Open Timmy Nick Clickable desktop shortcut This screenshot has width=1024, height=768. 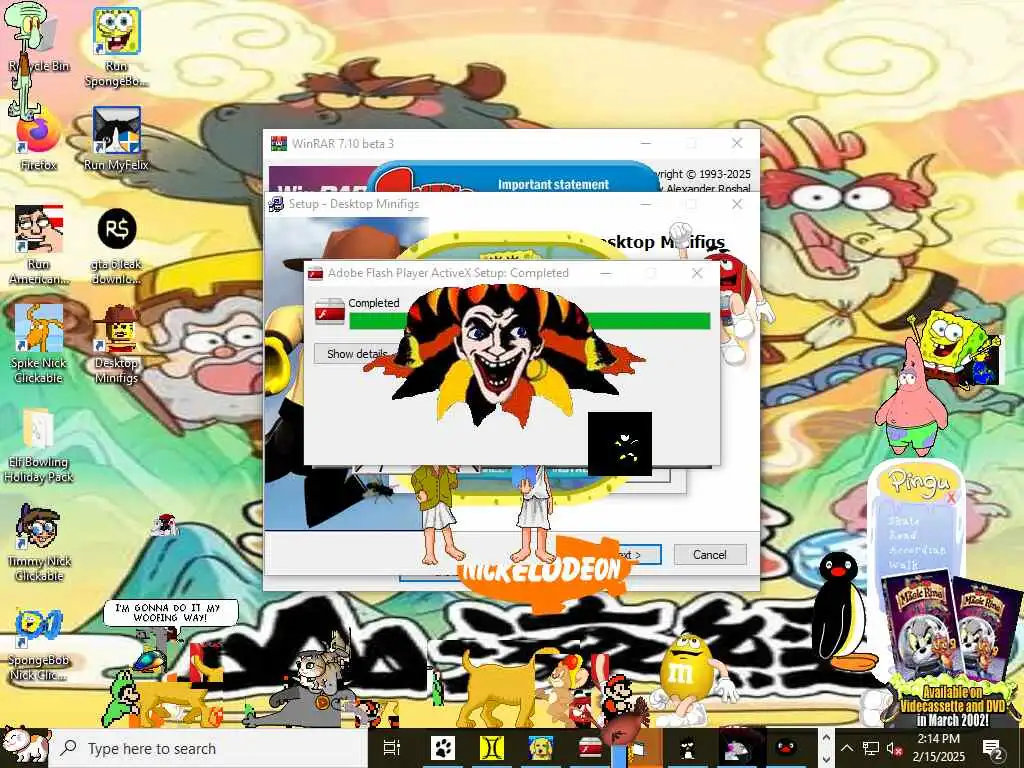pos(39,543)
